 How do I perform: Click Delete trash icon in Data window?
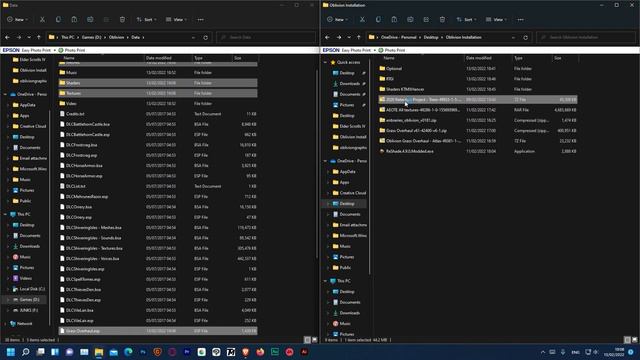[122, 20]
